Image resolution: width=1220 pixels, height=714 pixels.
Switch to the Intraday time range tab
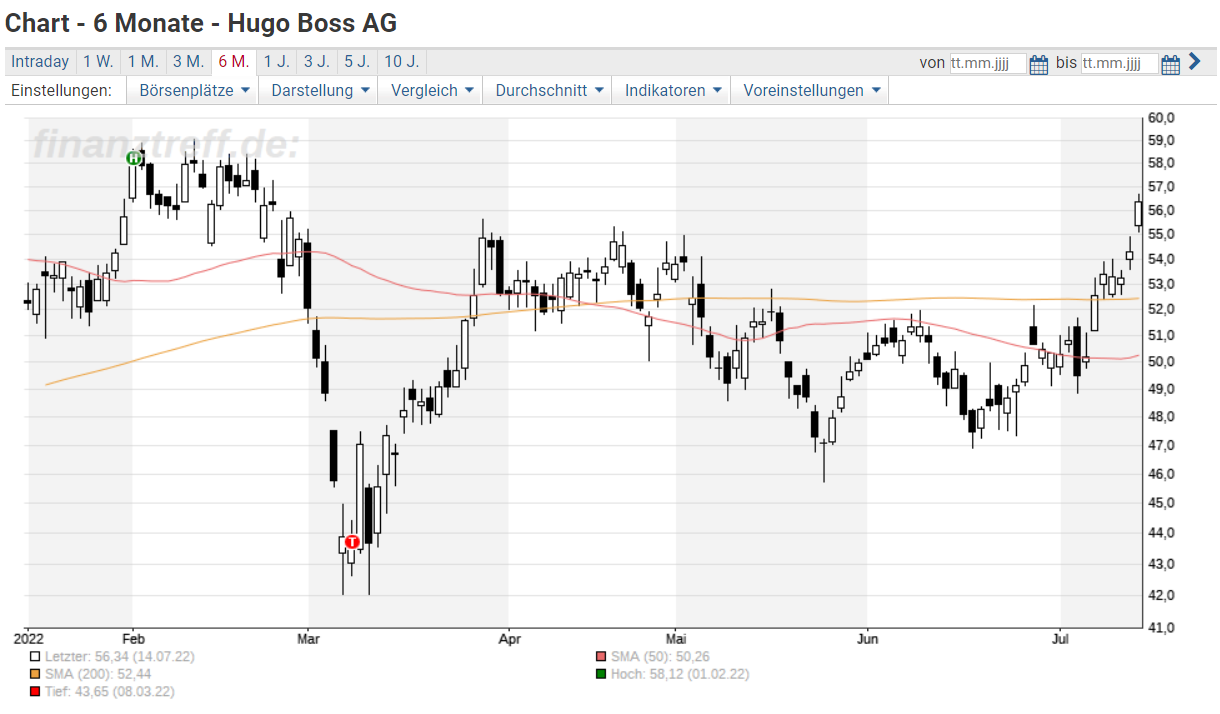[40, 62]
